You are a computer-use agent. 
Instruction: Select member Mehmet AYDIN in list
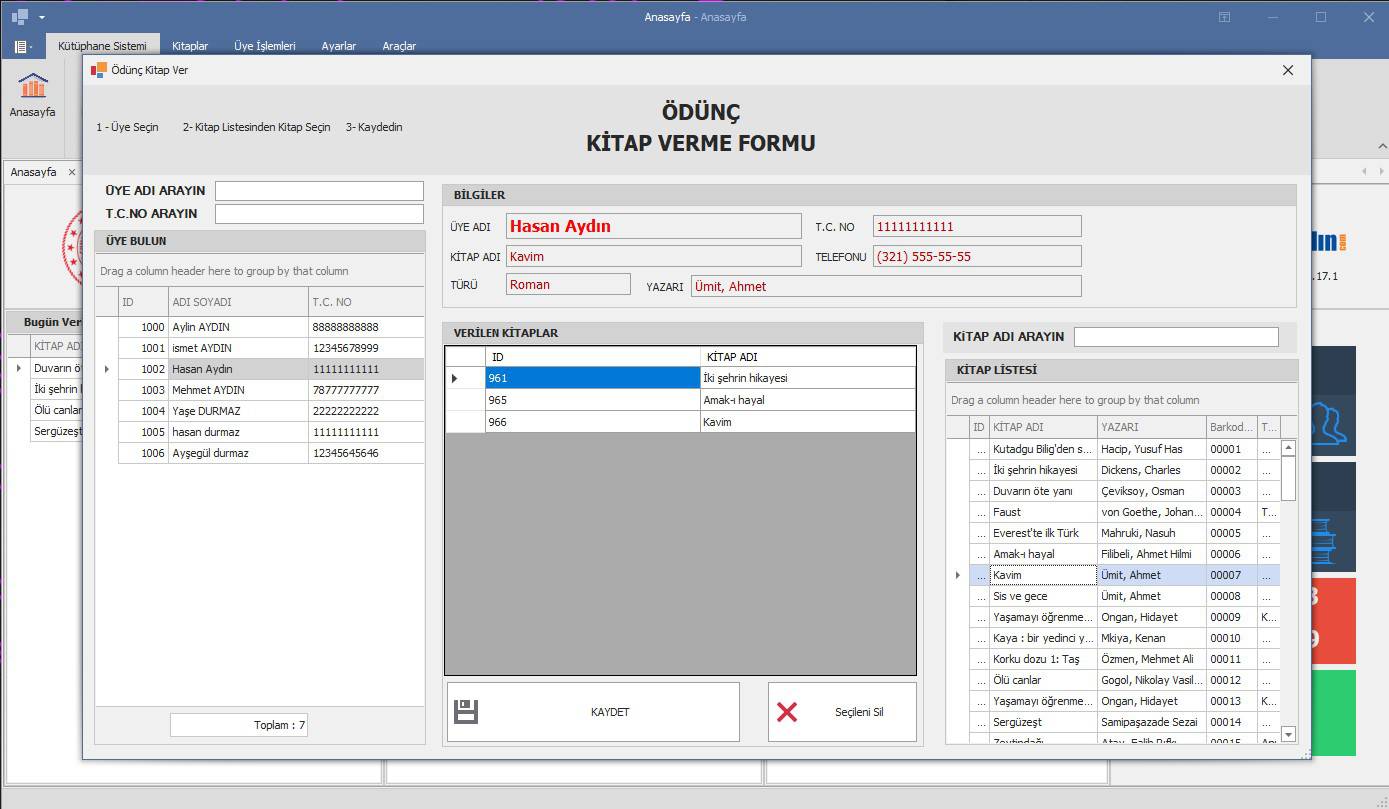coord(208,390)
